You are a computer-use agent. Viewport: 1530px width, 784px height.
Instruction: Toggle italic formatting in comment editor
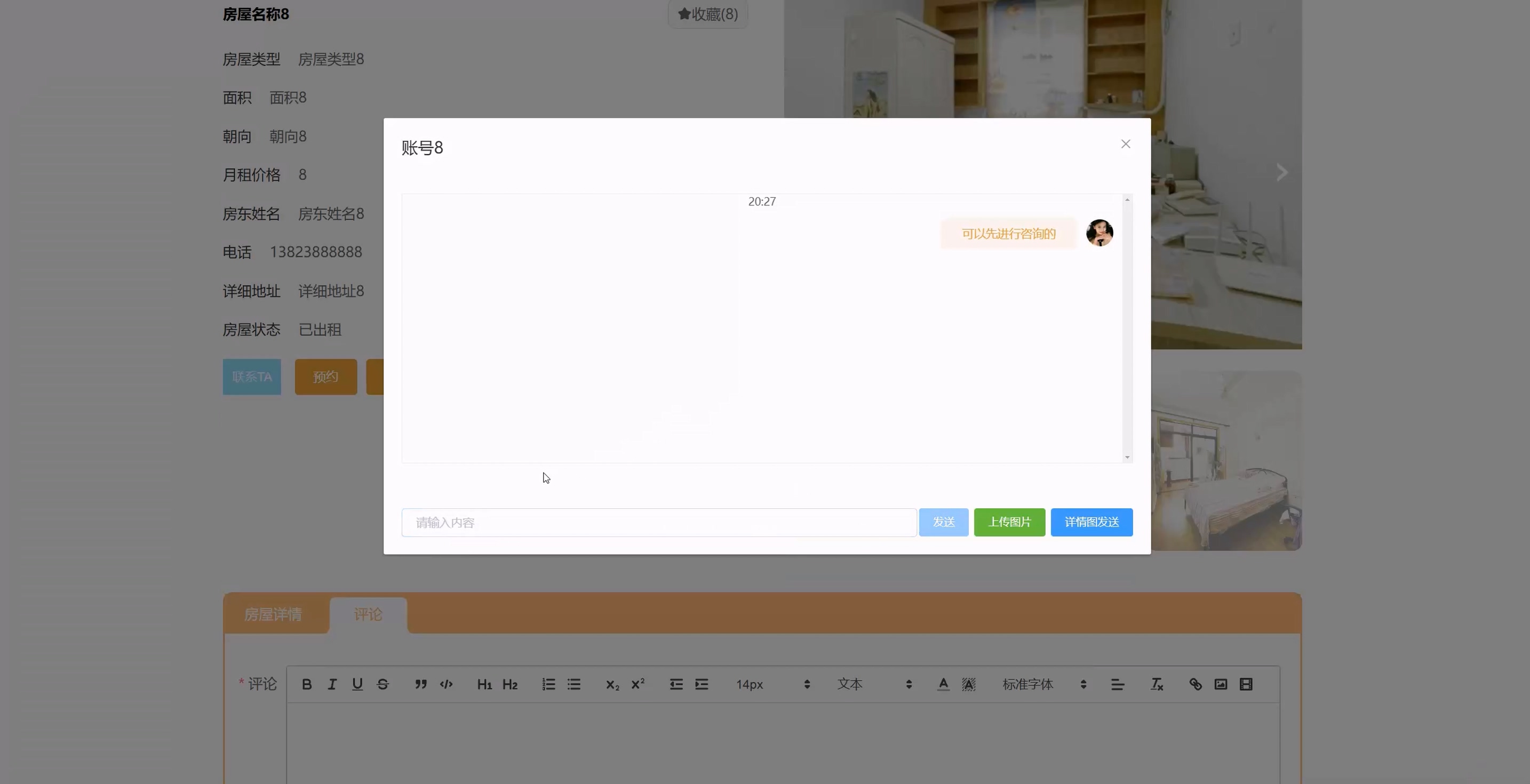pos(332,684)
